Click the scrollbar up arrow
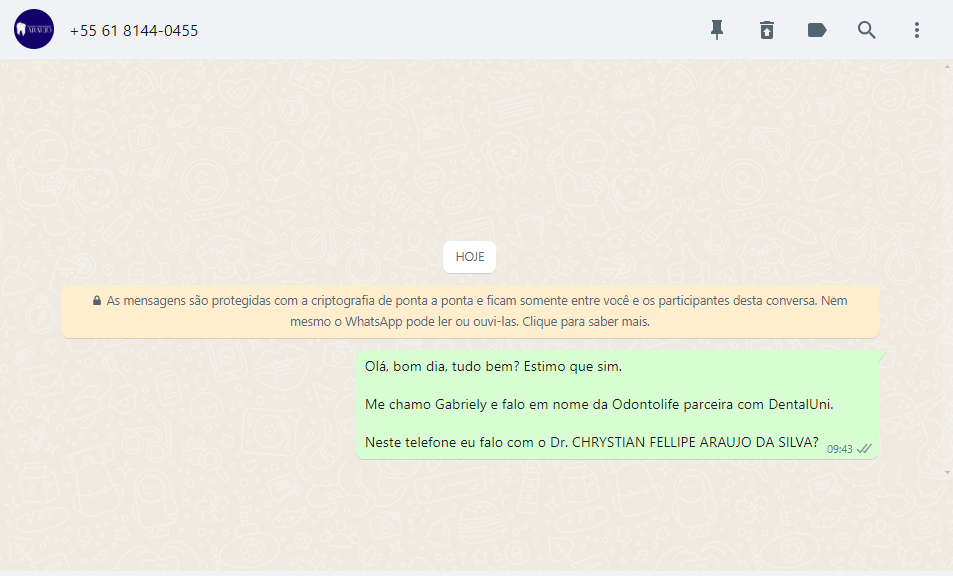The width and height of the screenshot is (953, 576). tap(948, 66)
